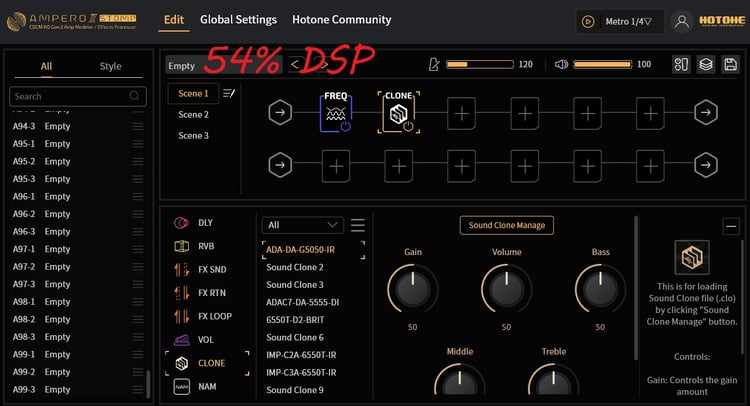The height and width of the screenshot is (406, 750).
Task: Select the FX RTN category
Action: coord(211,293)
